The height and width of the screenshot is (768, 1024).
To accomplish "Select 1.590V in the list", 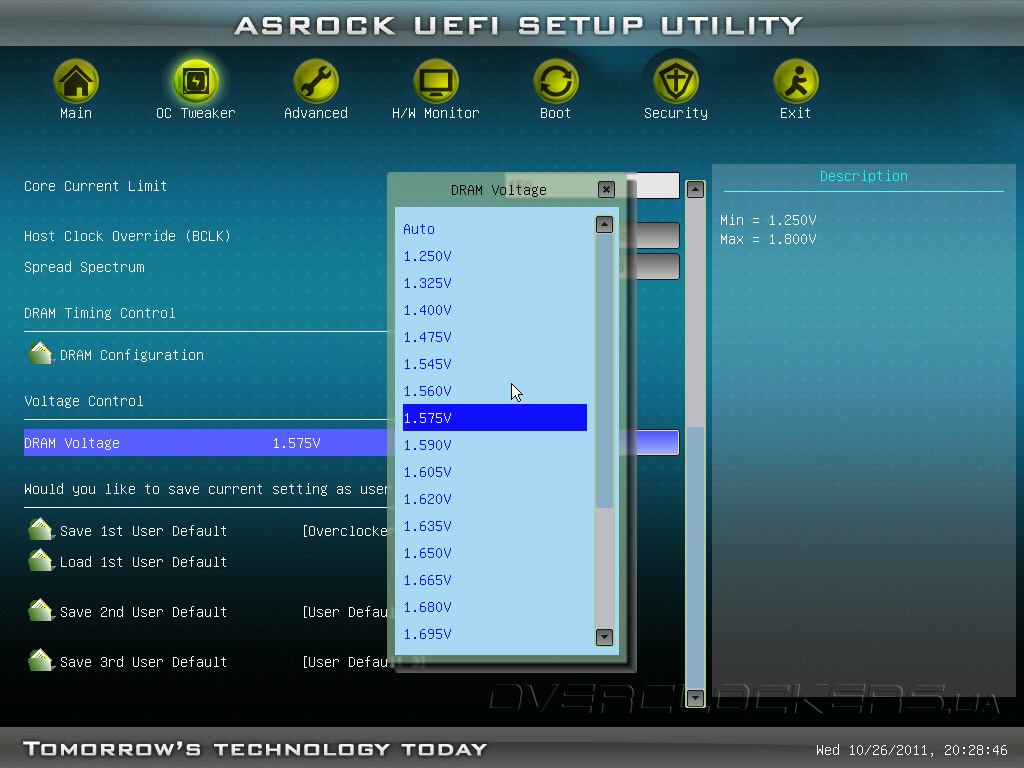I will point(494,445).
